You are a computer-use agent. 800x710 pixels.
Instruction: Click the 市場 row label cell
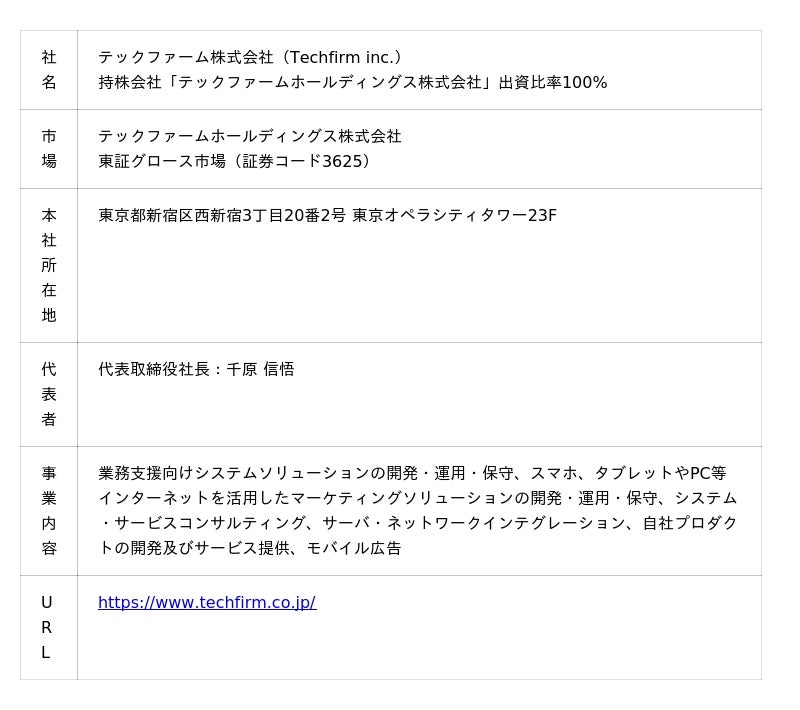coord(48,148)
